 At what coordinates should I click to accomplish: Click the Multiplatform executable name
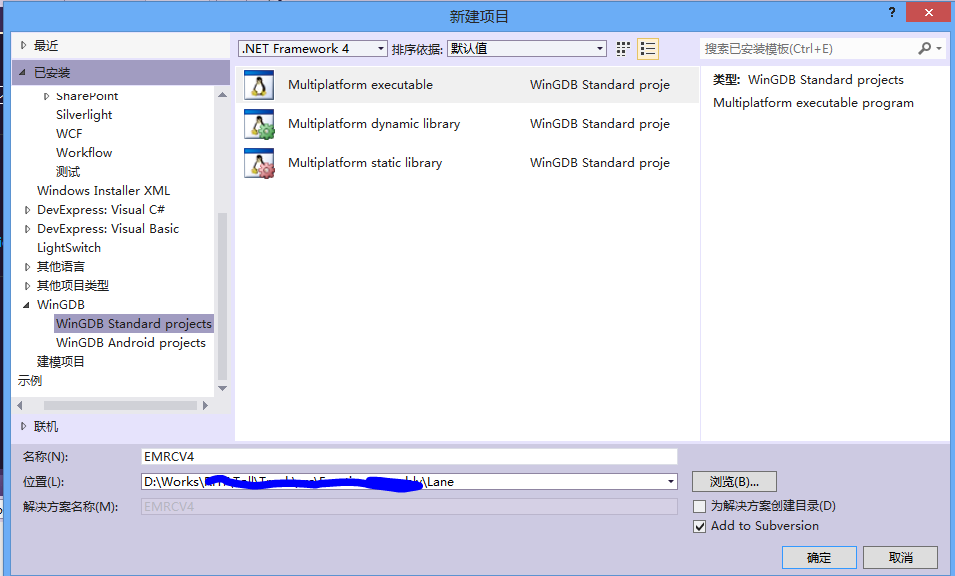360,85
